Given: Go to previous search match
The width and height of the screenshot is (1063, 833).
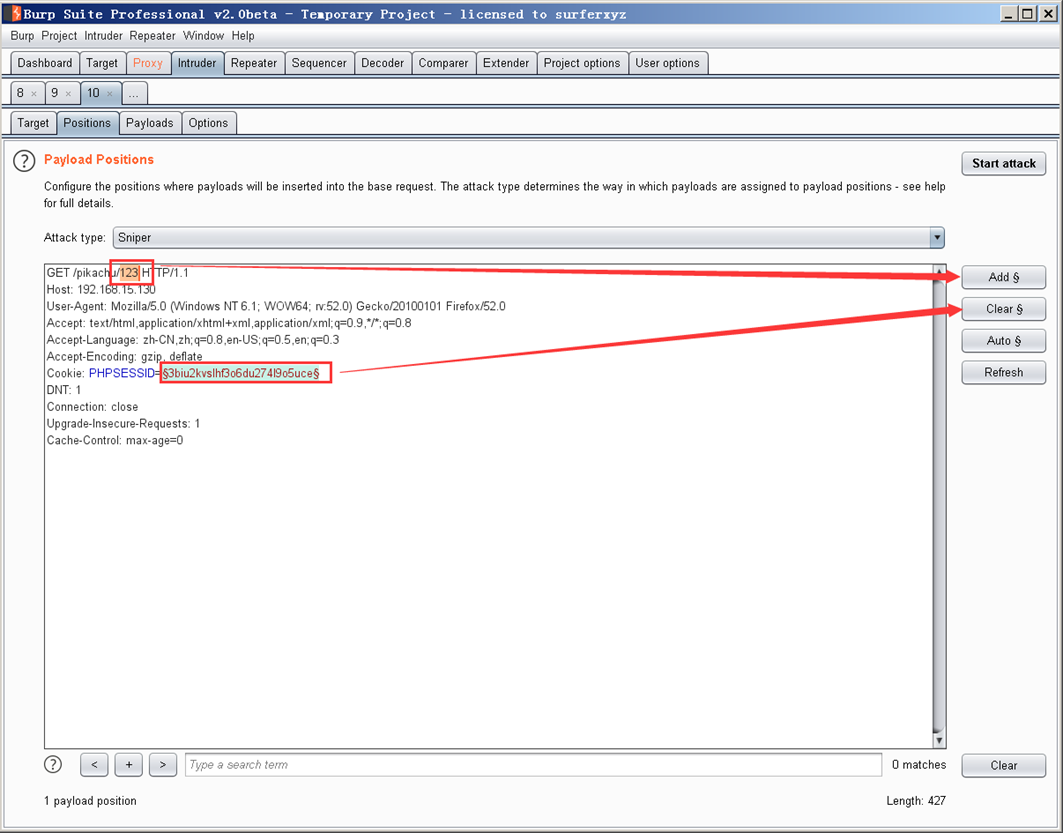Looking at the screenshot, I should pyautogui.click(x=94, y=765).
